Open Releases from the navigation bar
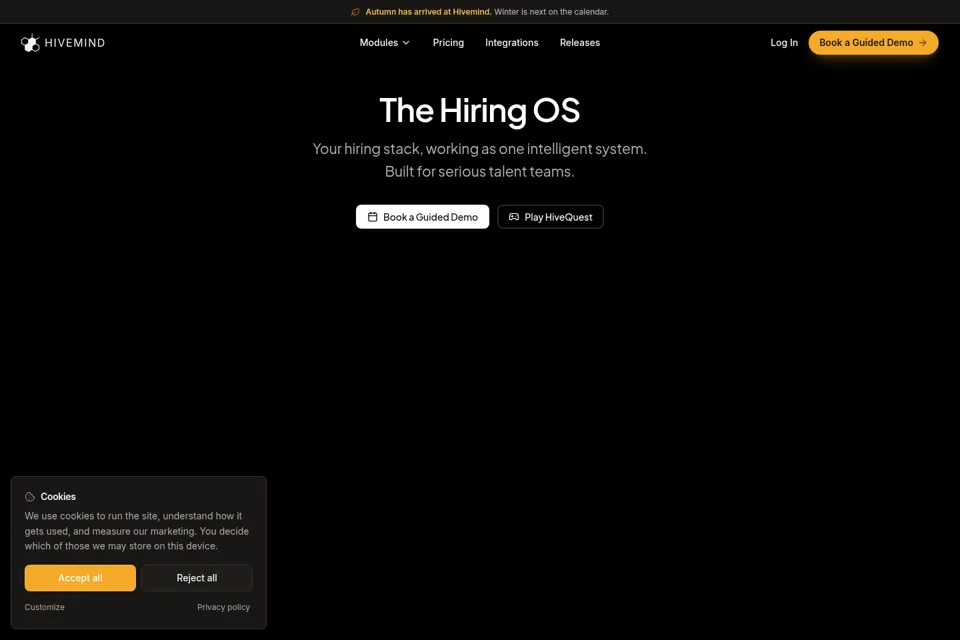Image resolution: width=960 pixels, height=640 pixels. (x=580, y=43)
